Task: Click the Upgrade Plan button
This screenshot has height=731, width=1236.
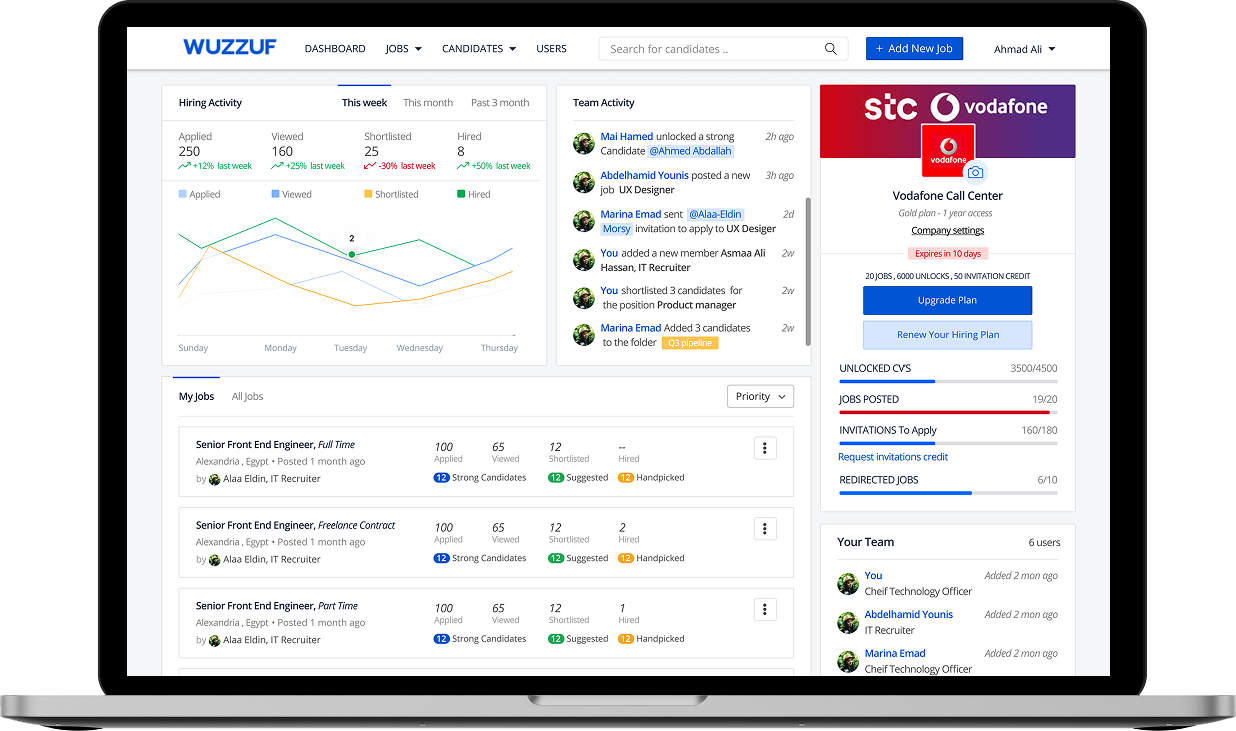Action: 947,300
